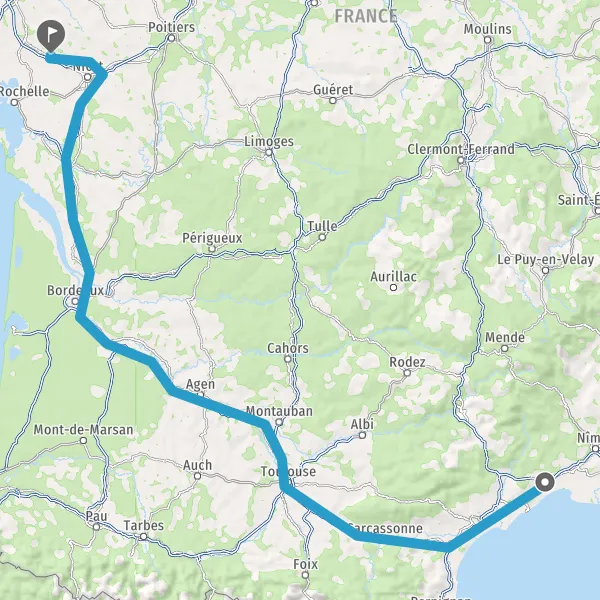Click the Mont-de-Marsan city label
The height and width of the screenshot is (600, 600).
[x=83, y=430]
